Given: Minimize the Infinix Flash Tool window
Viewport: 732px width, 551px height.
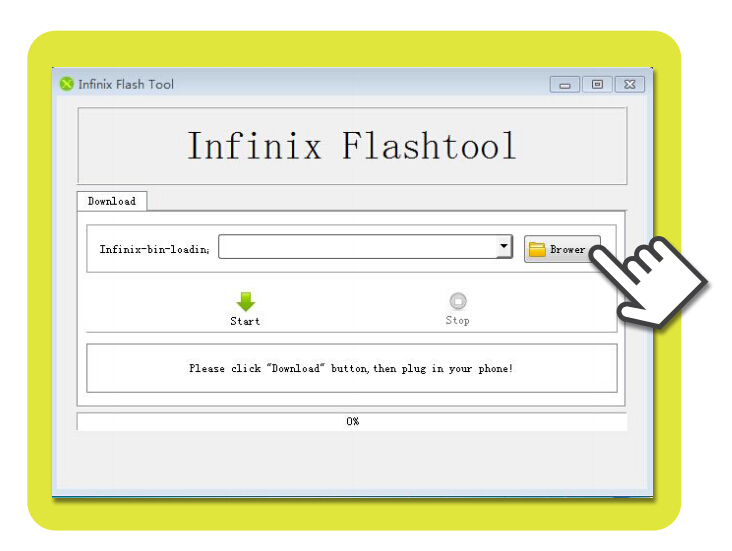Looking at the screenshot, I should coord(565,85).
